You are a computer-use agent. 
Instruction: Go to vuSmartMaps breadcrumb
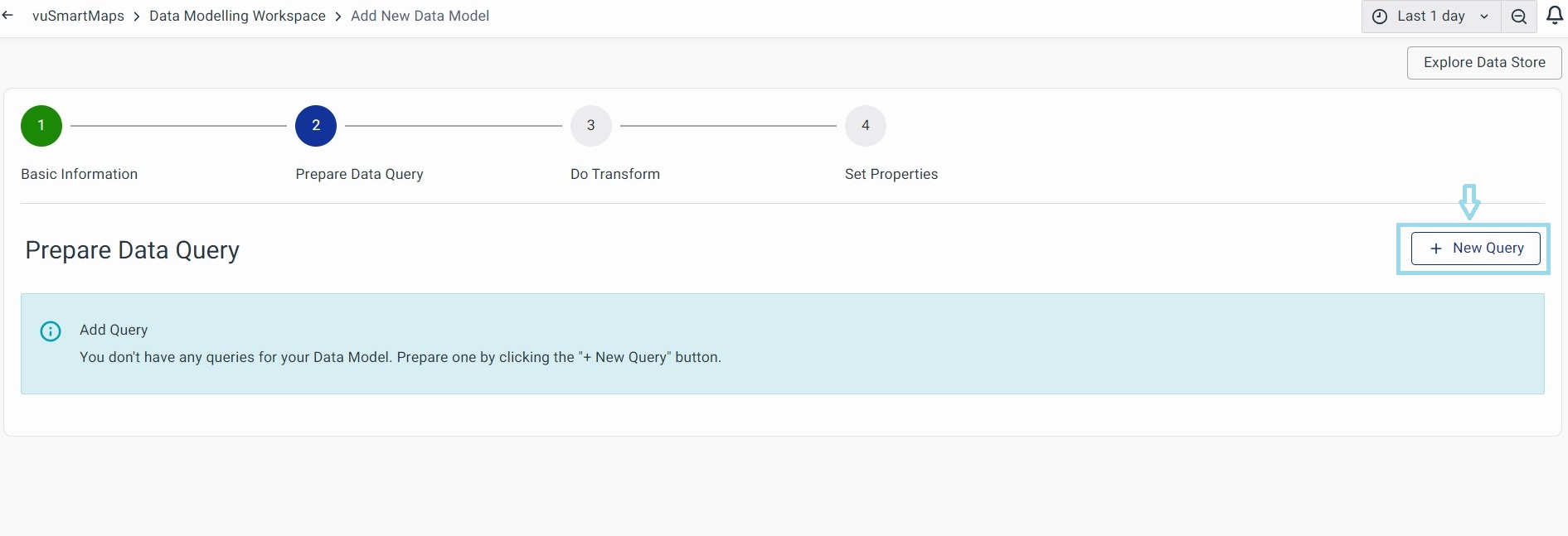(x=78, y=16)
